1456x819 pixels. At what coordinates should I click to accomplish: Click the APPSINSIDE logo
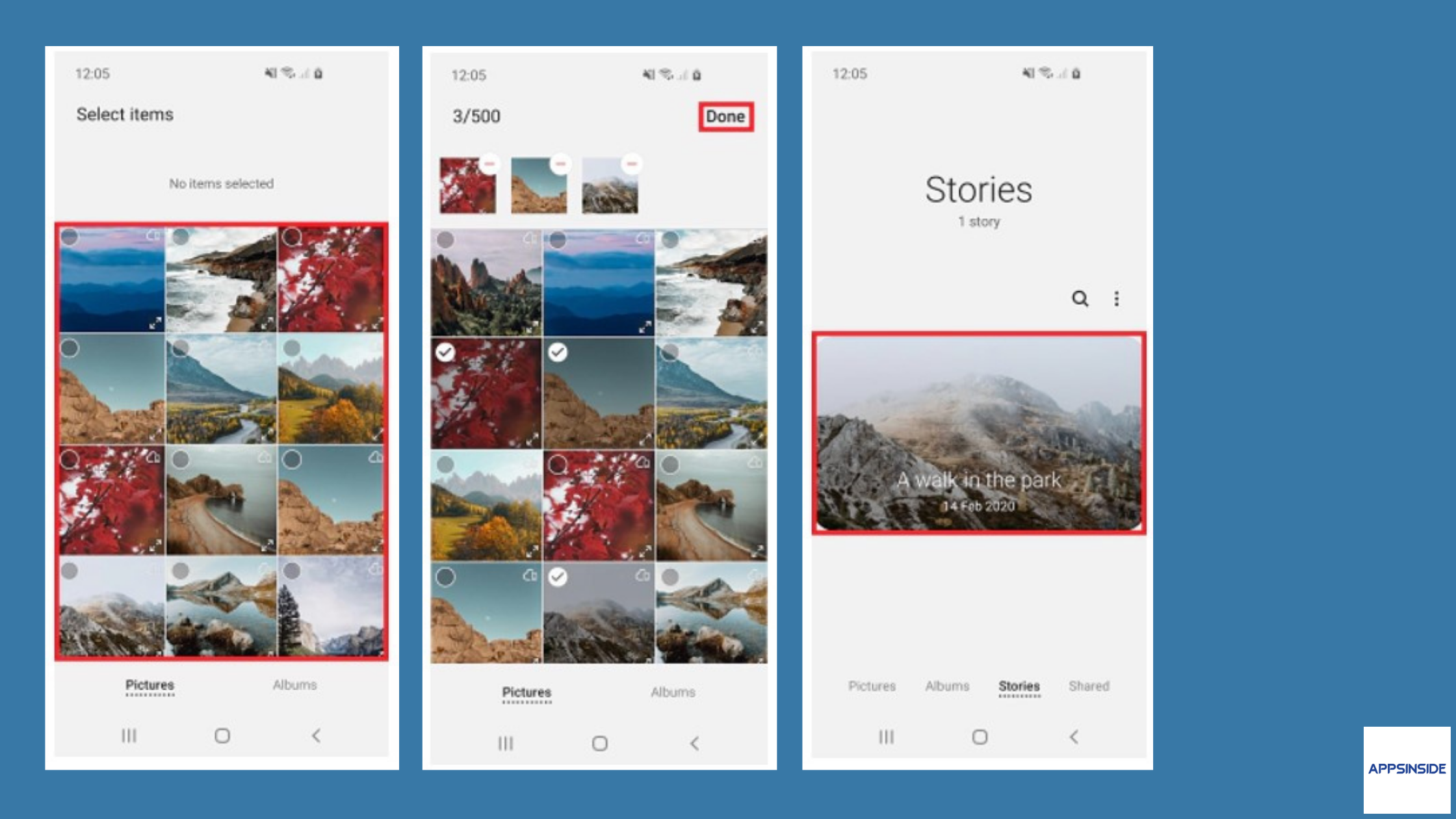click(x=1407, y=769)
